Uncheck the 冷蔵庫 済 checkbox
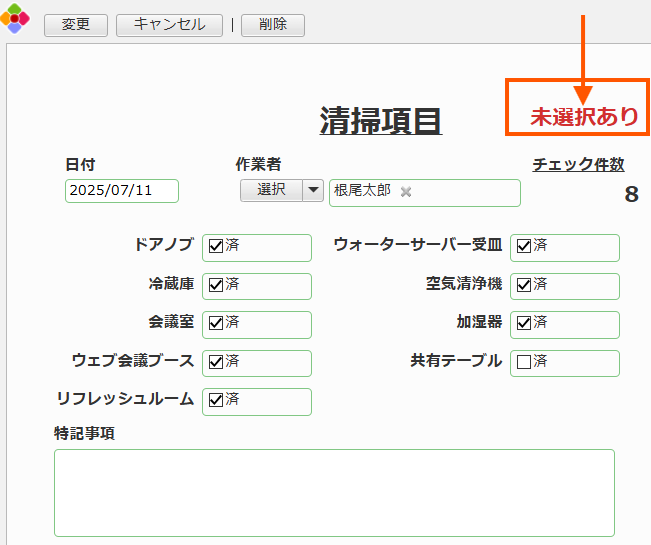This screenshot has height=545, width=651. pyautogui.click(x=216, y=285)
